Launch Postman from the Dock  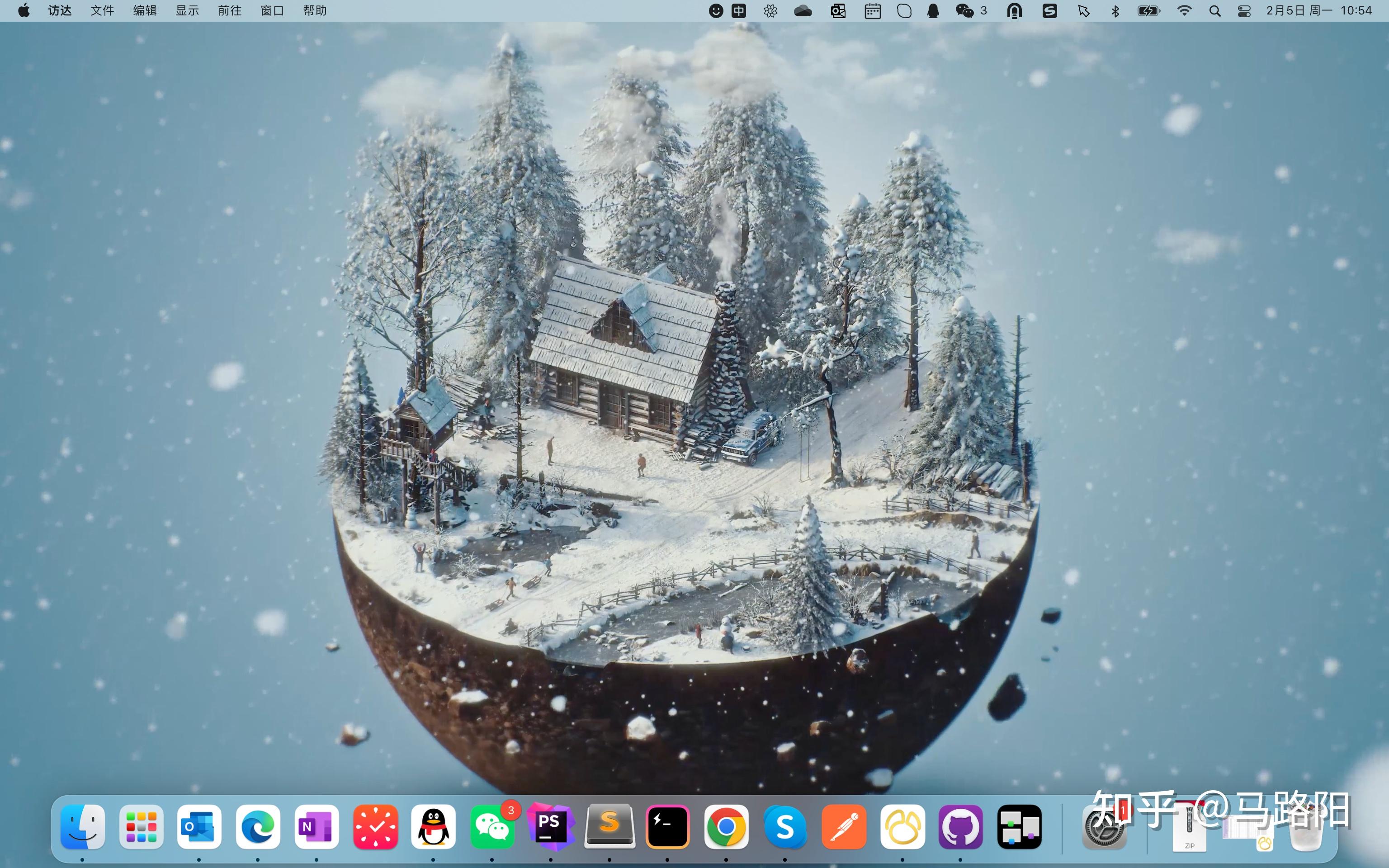click(844, 827)
